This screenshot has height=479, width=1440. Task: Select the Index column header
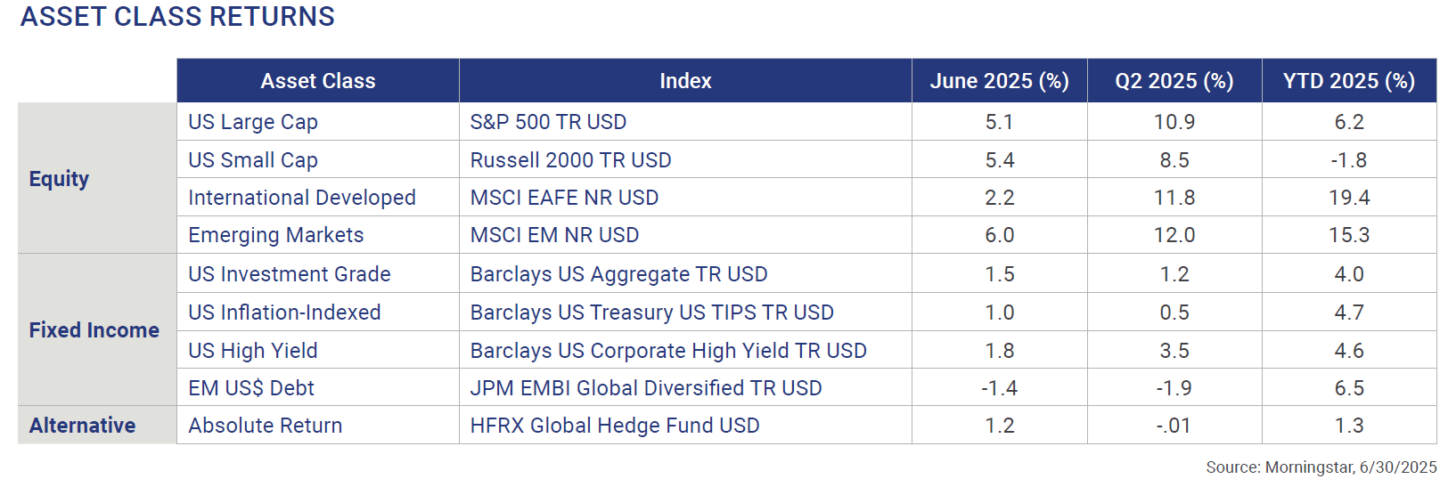(x=685, y=81)
